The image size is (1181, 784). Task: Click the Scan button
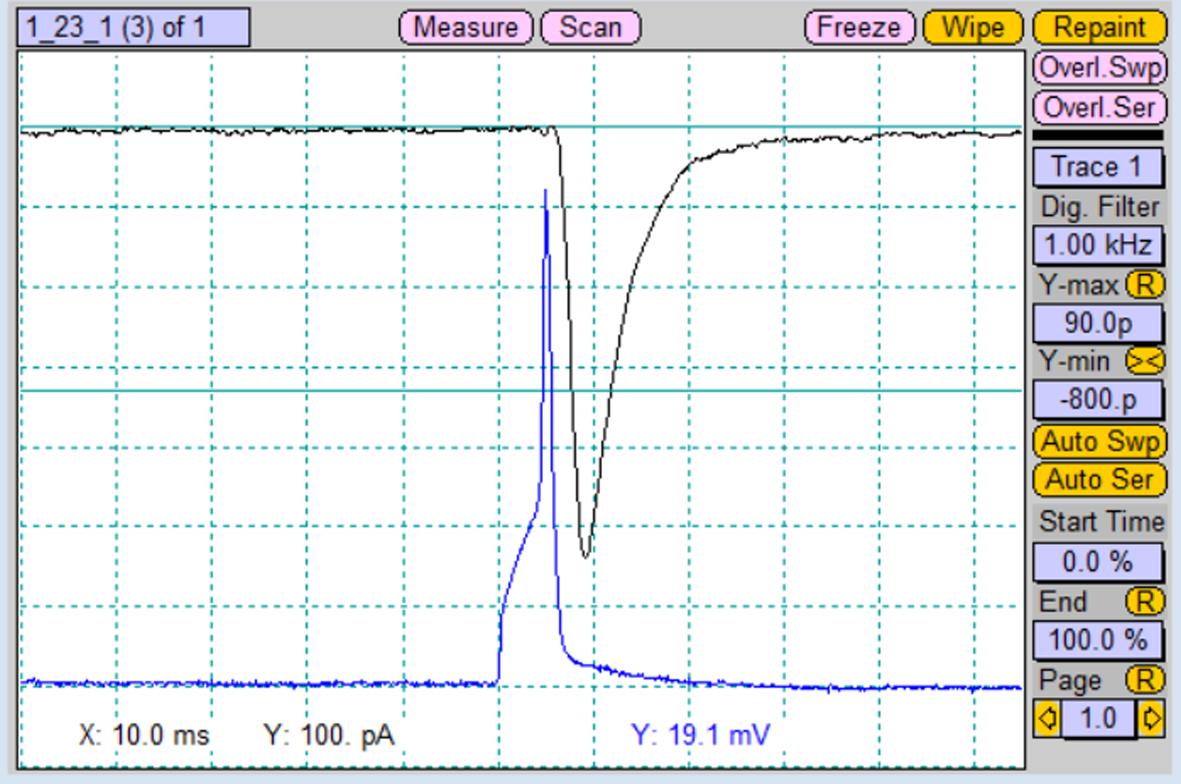(x=590, y=28)
